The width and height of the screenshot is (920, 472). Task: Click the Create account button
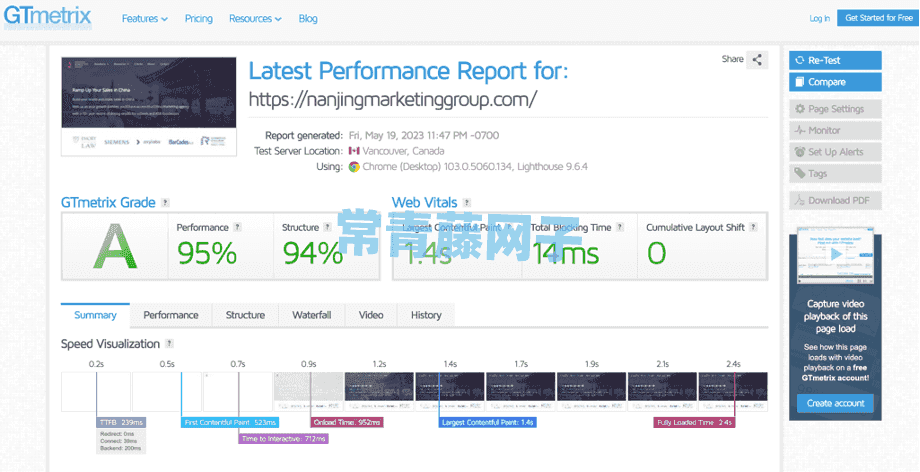836,403
